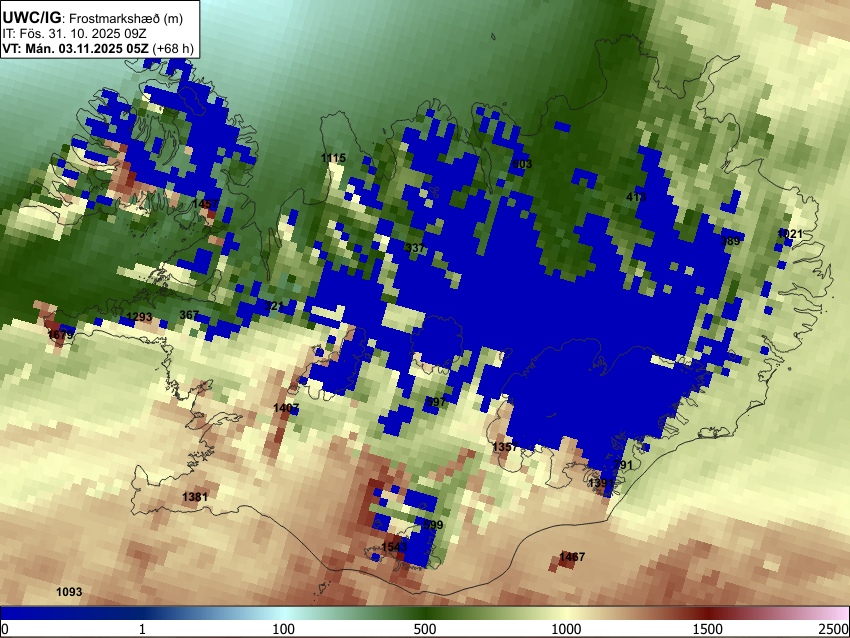Select the southwest value 1381
Image resolution: width=850 pixels, height=638 pixels.
195,497
